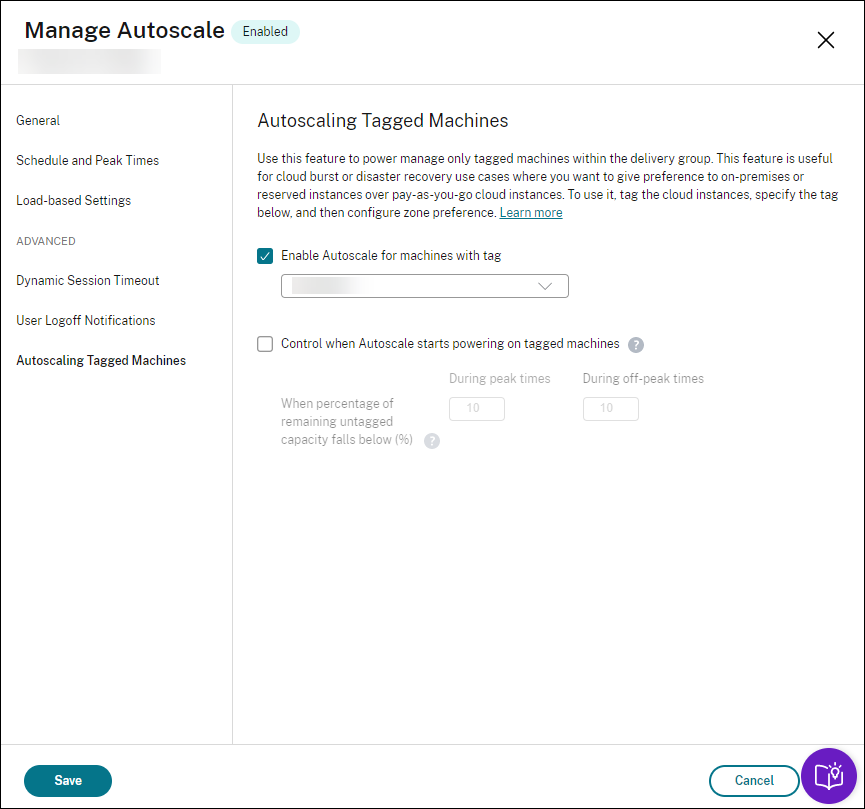Expand the machine tag combo box
The width and height of the screenshot is (865, 809).
coord(424,286)
